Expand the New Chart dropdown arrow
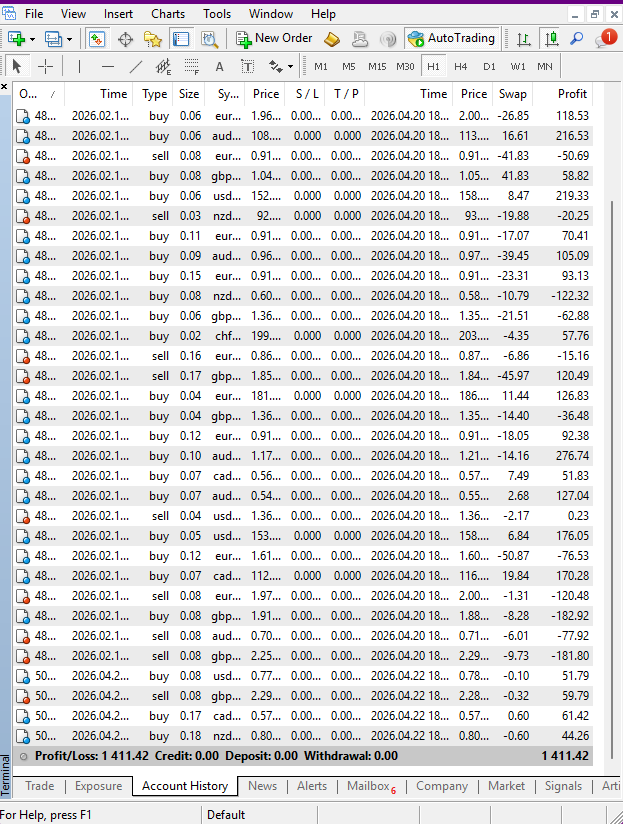Image resolution: width=623 pixels, height=824 pixels. pyautogui.click(x=33, y=39)
